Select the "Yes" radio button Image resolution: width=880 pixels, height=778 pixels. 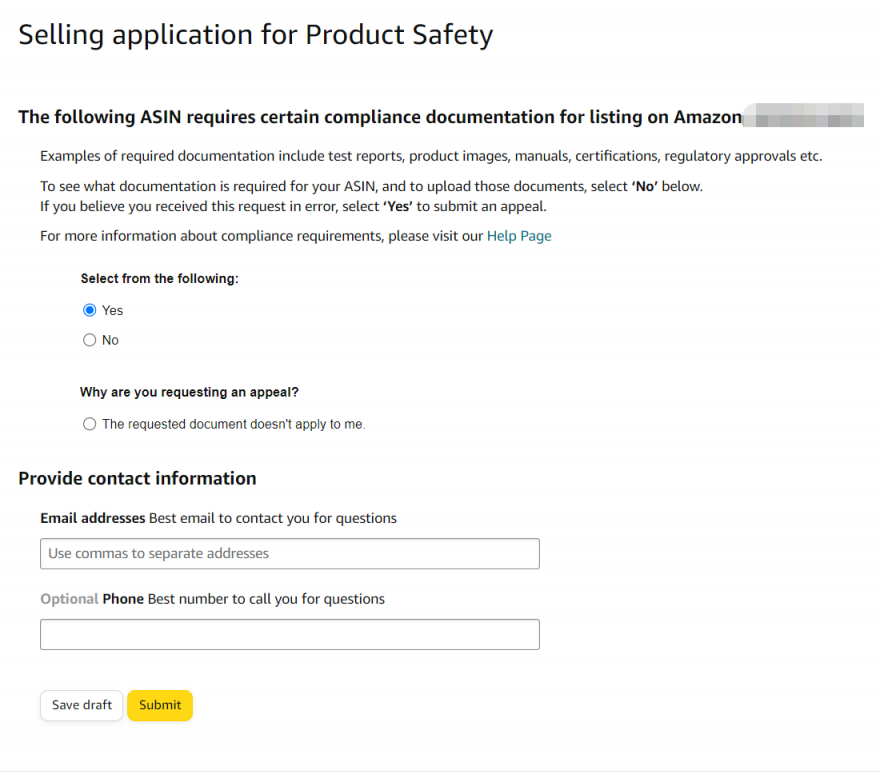[x=90, y=310]
